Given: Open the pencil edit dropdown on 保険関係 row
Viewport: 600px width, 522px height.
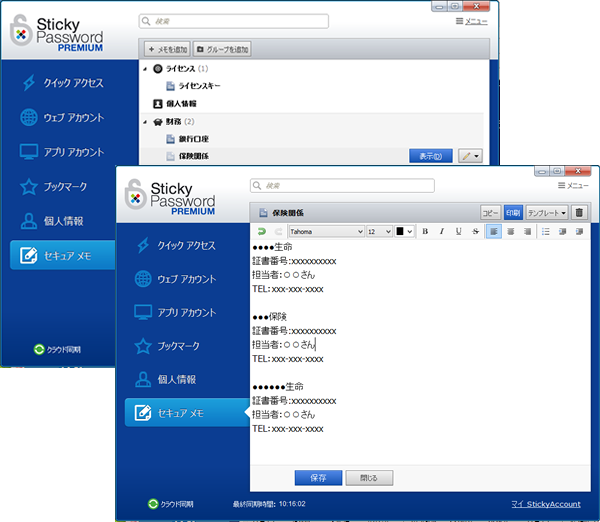Looking at the screenshot, I should [x=470, y=156].
